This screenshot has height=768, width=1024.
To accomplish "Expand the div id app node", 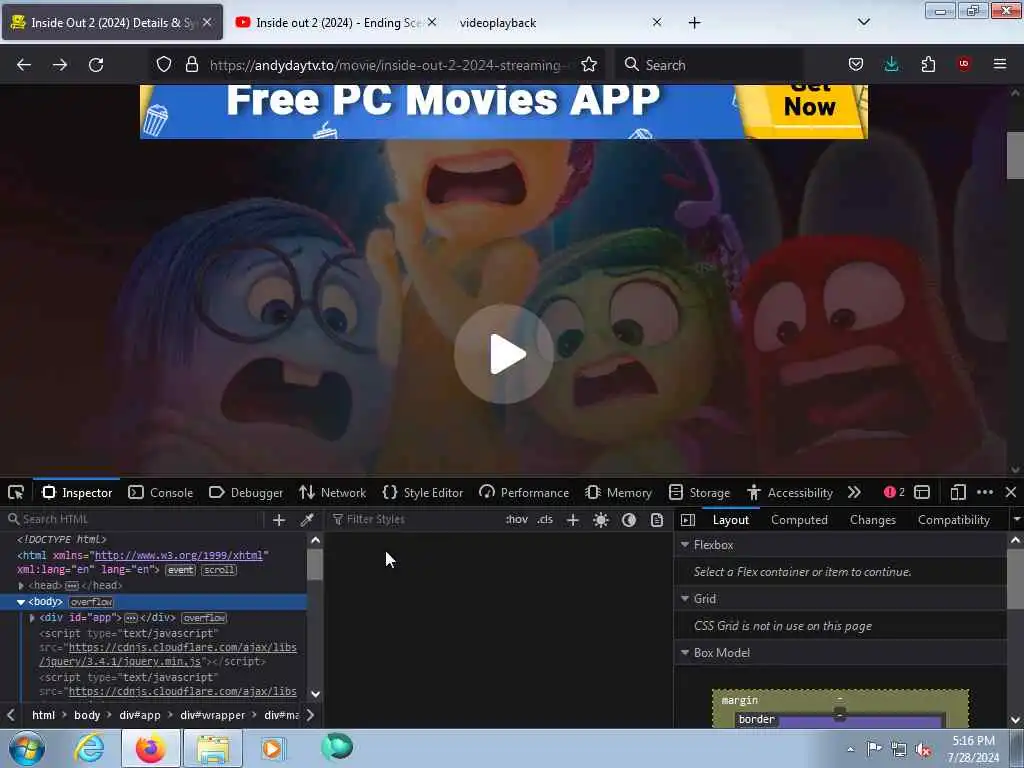I will [x=32, y=618].
